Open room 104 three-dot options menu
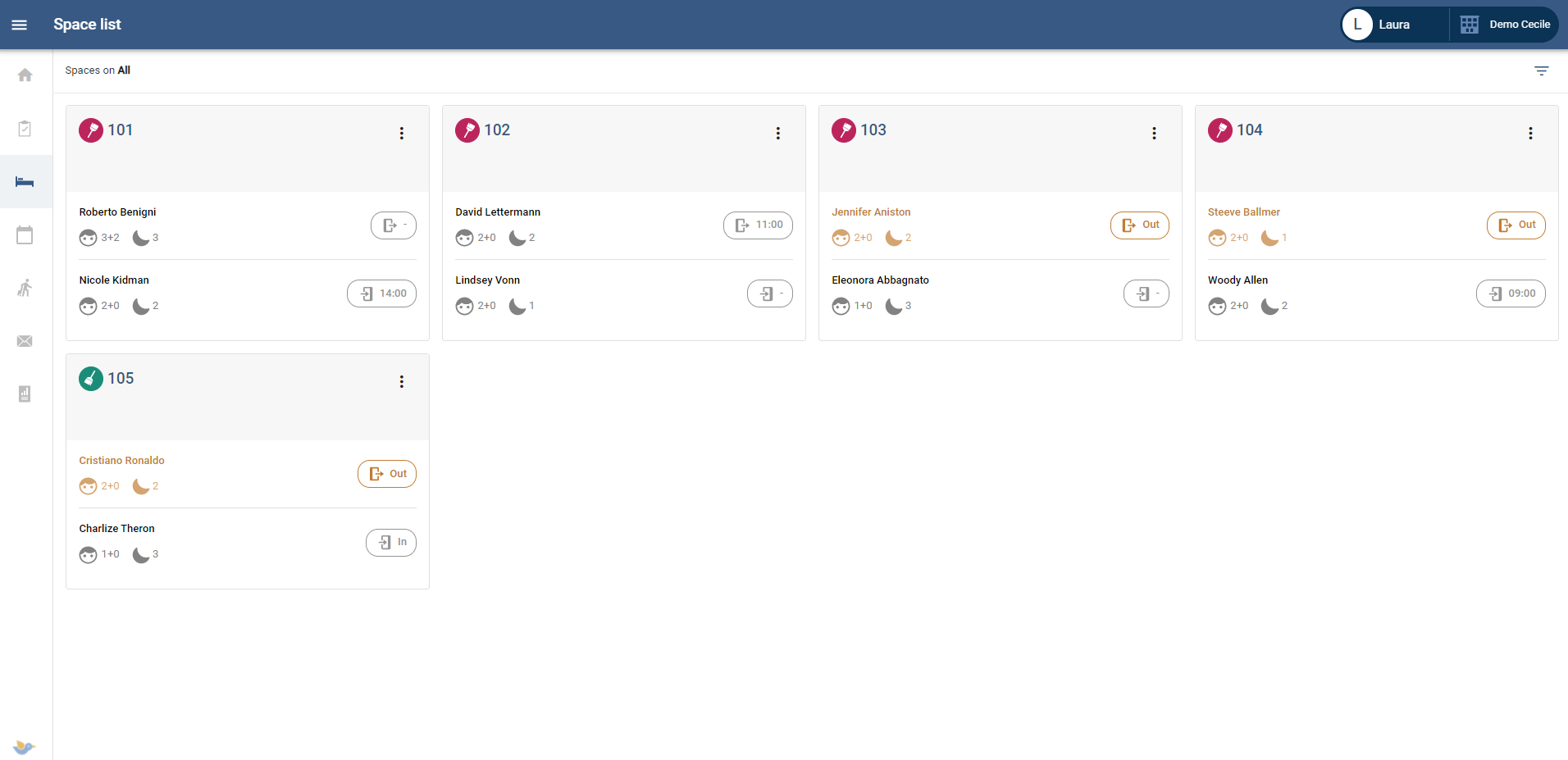Screen dimensions: 1568x760 [1529, 133]
